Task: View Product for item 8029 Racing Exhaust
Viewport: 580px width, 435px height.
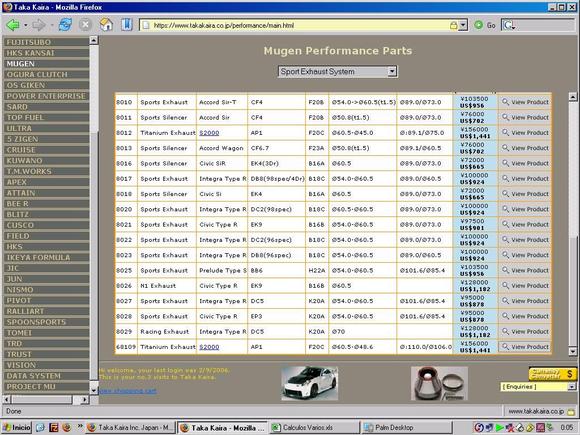Action: tap(525, 331)
